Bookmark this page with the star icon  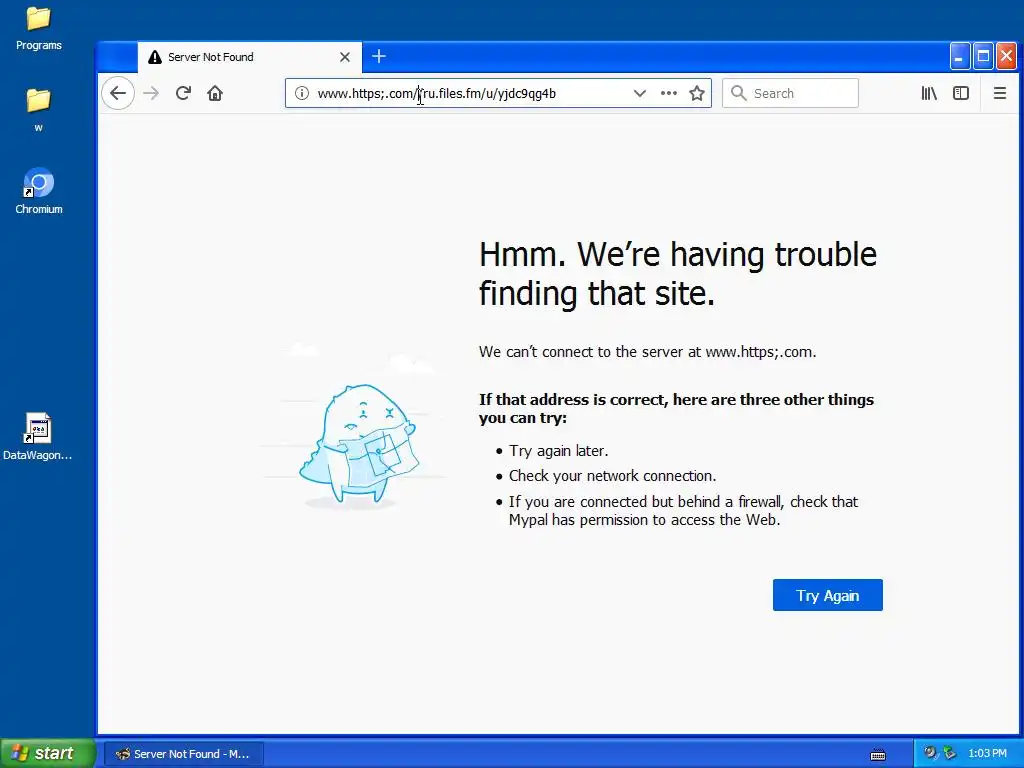(x=697, y=93)
